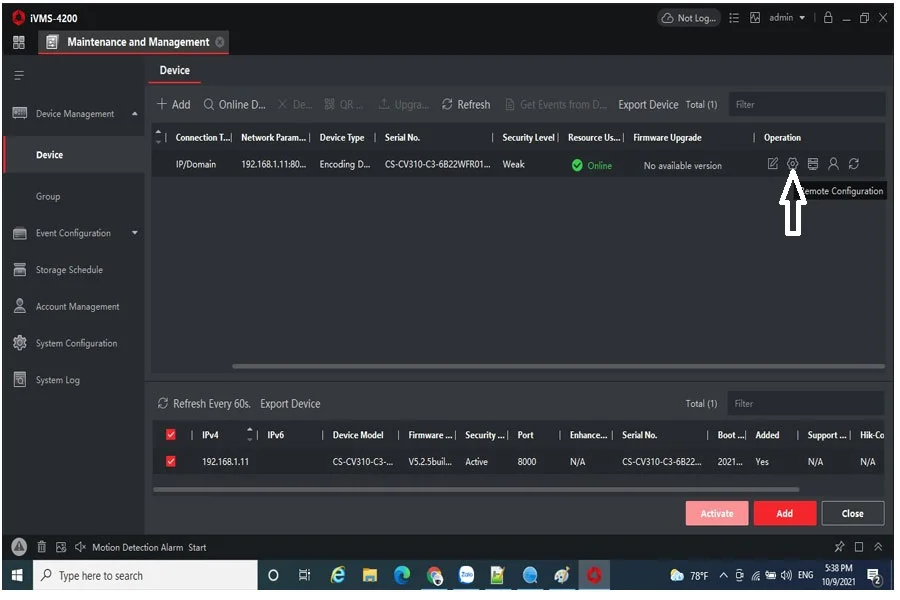Open the Windows Start menu

click(x=17, y=575)
